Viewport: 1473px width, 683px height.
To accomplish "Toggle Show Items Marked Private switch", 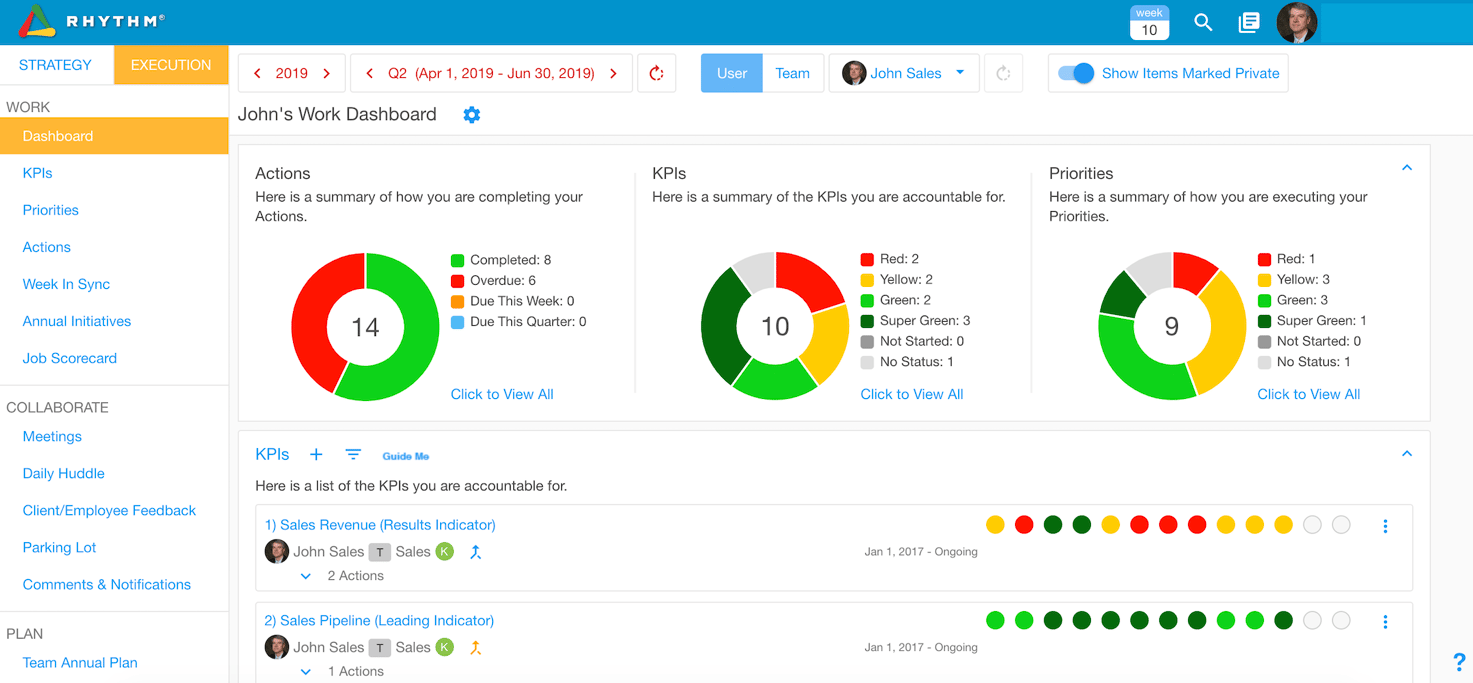I will tap(1076, 73).
